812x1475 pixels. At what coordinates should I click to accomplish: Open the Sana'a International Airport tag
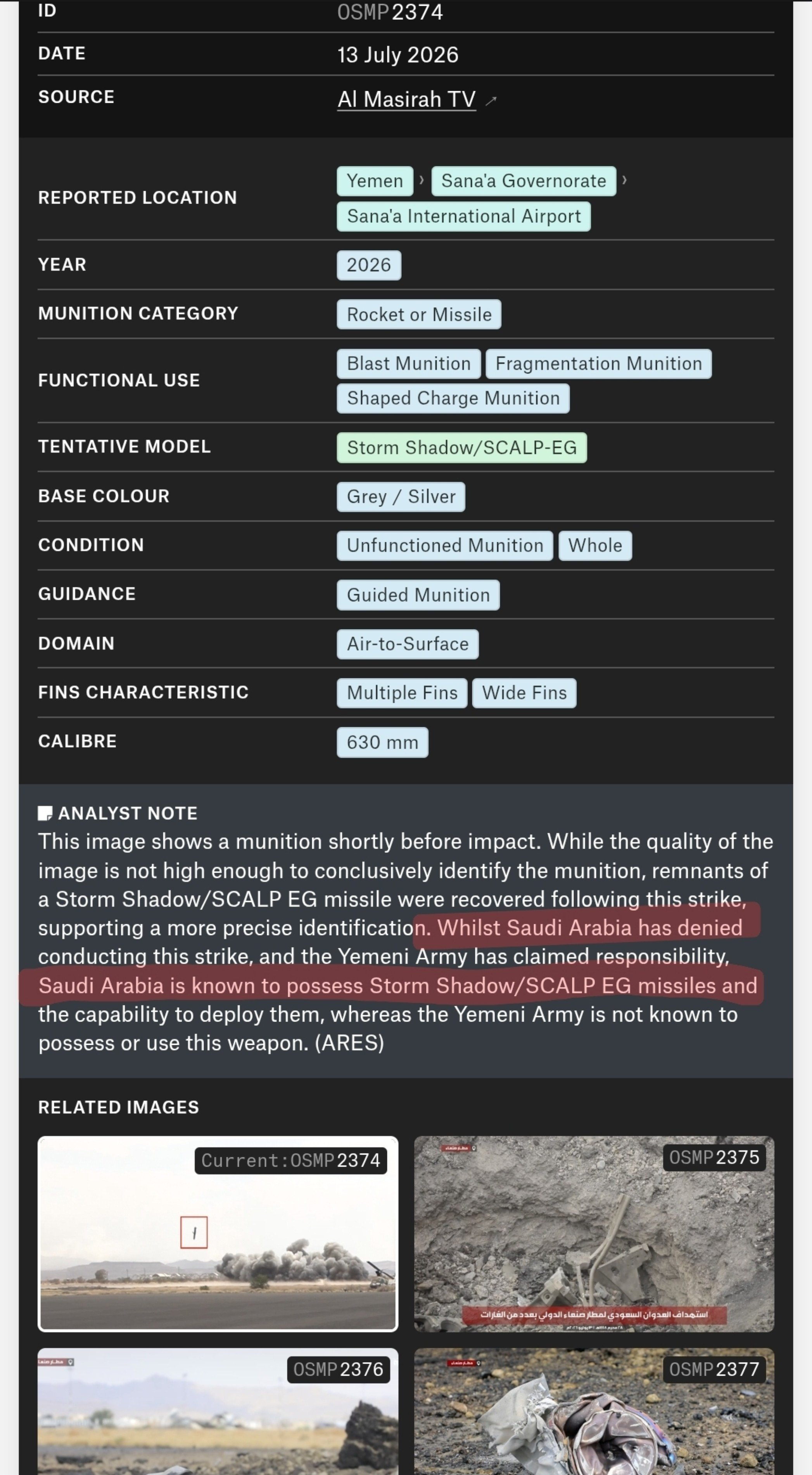464,216
